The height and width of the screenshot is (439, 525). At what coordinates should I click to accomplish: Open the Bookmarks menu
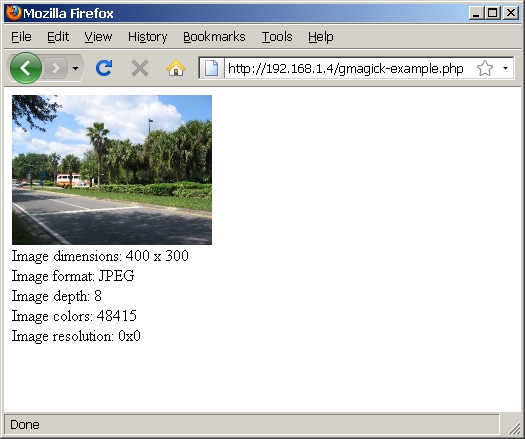point(214,36)
